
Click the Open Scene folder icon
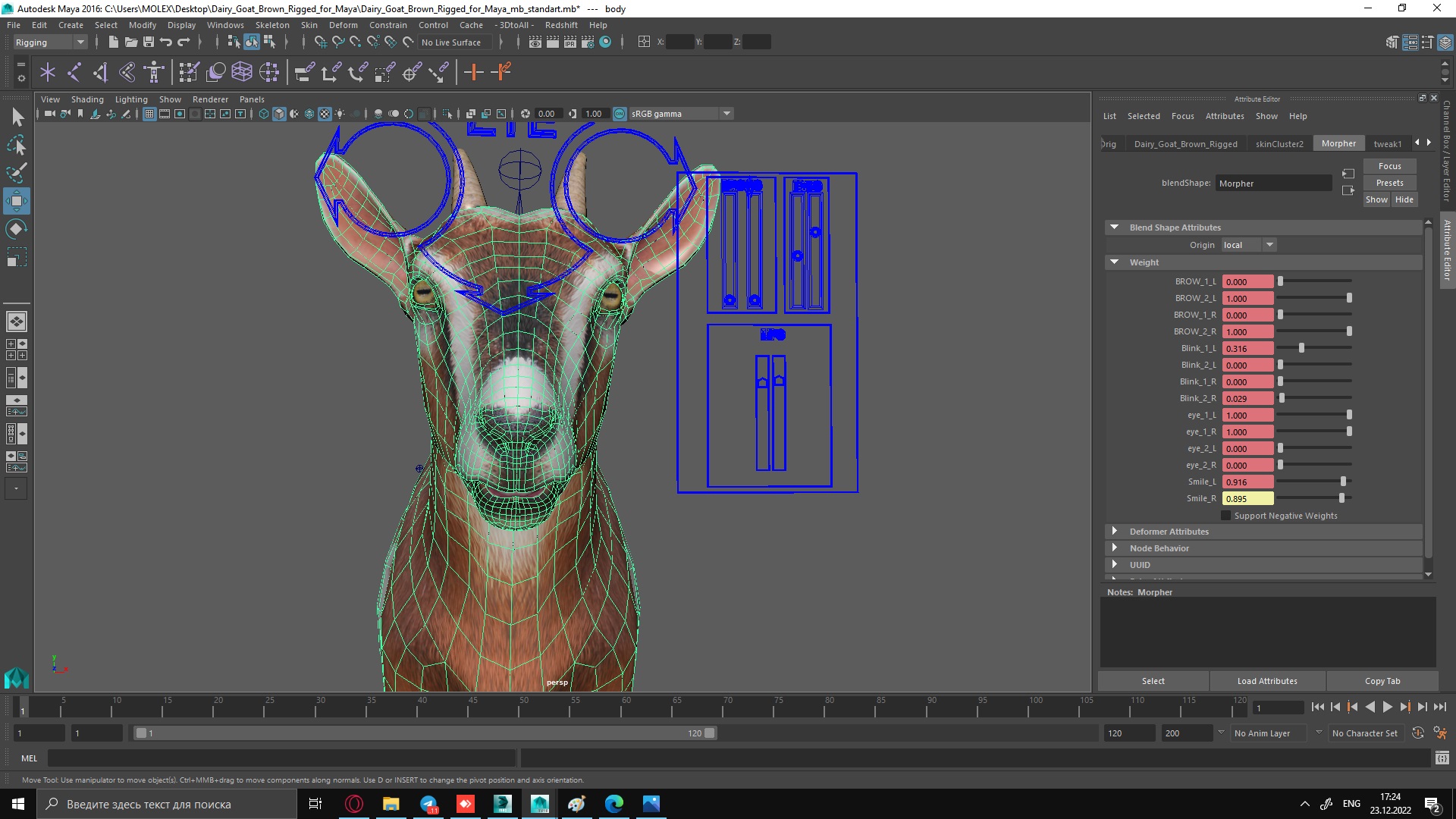click(x=130, y=42)
